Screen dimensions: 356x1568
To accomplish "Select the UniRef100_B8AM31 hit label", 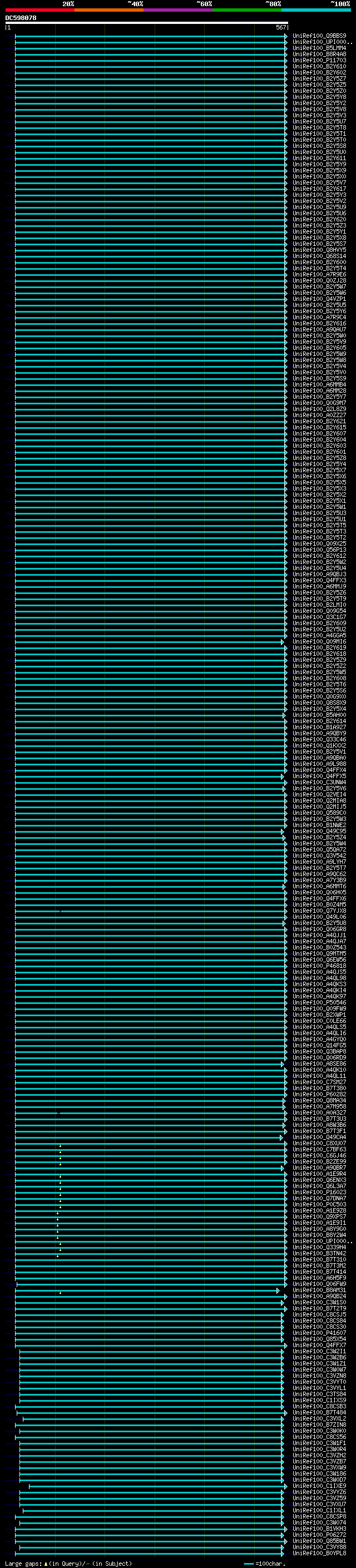I will (x=319, y=1290).
